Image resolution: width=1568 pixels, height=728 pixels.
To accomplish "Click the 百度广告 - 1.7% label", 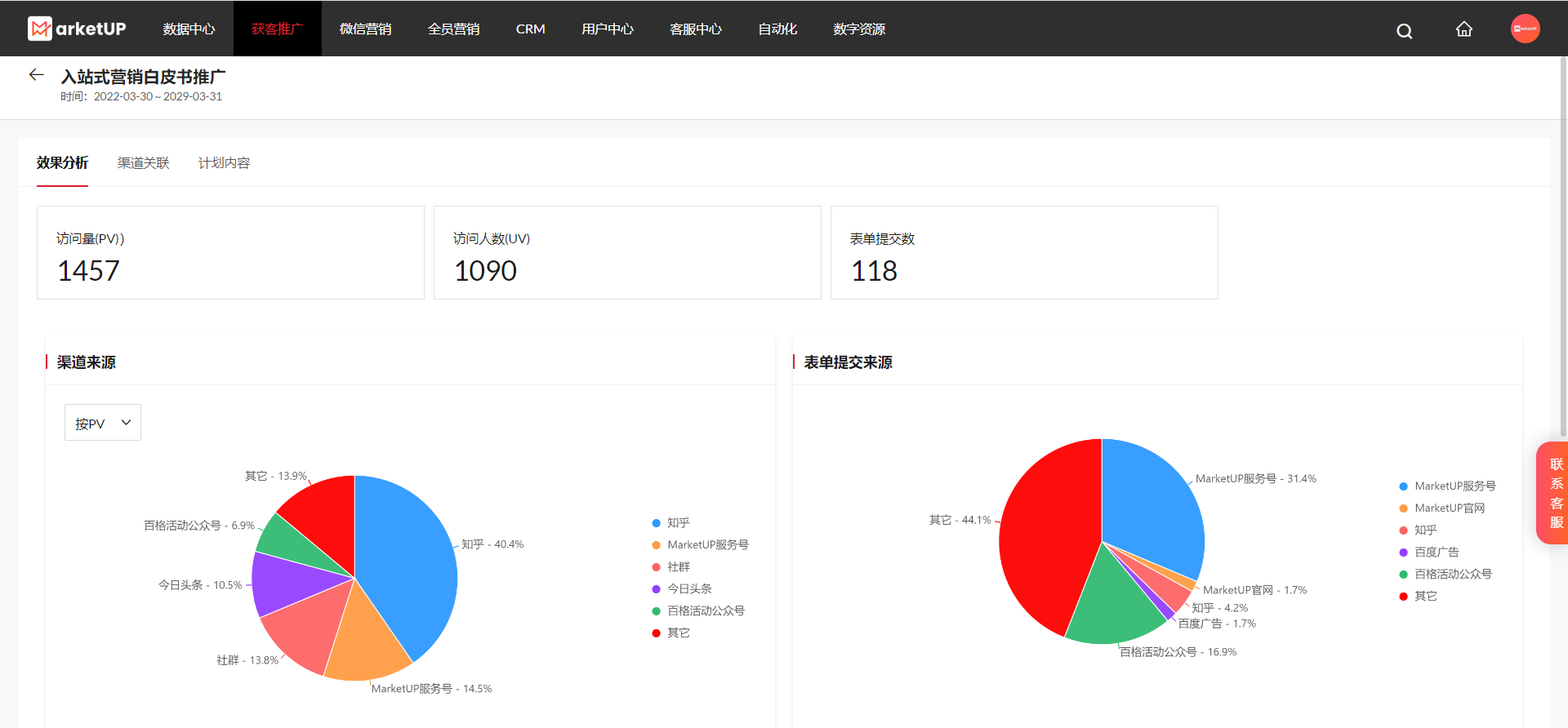I will [x=1217, y=624].
